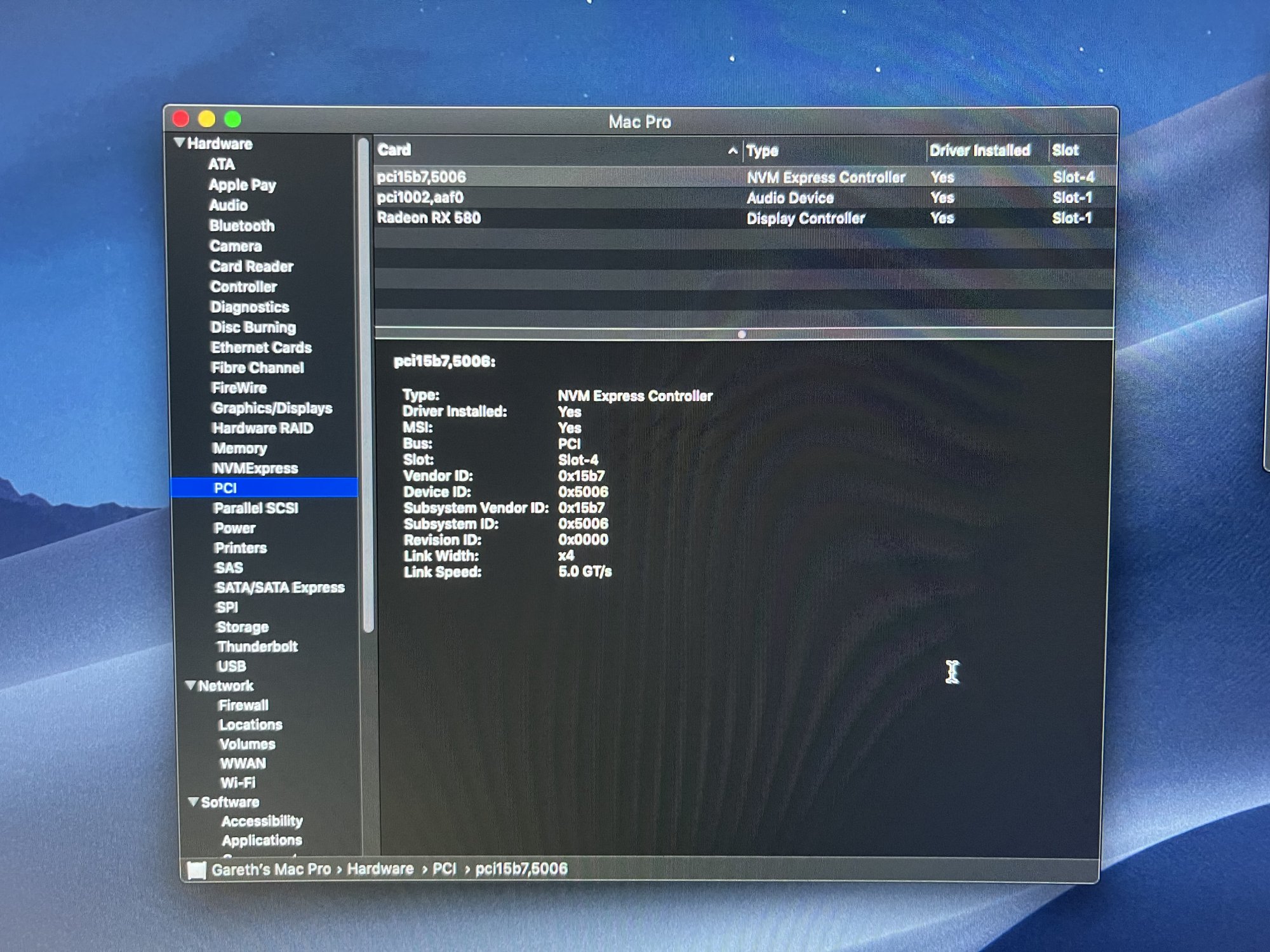Choose the Wi-Fi network entry
The image size is (1270, 952).
pos(237,783)
